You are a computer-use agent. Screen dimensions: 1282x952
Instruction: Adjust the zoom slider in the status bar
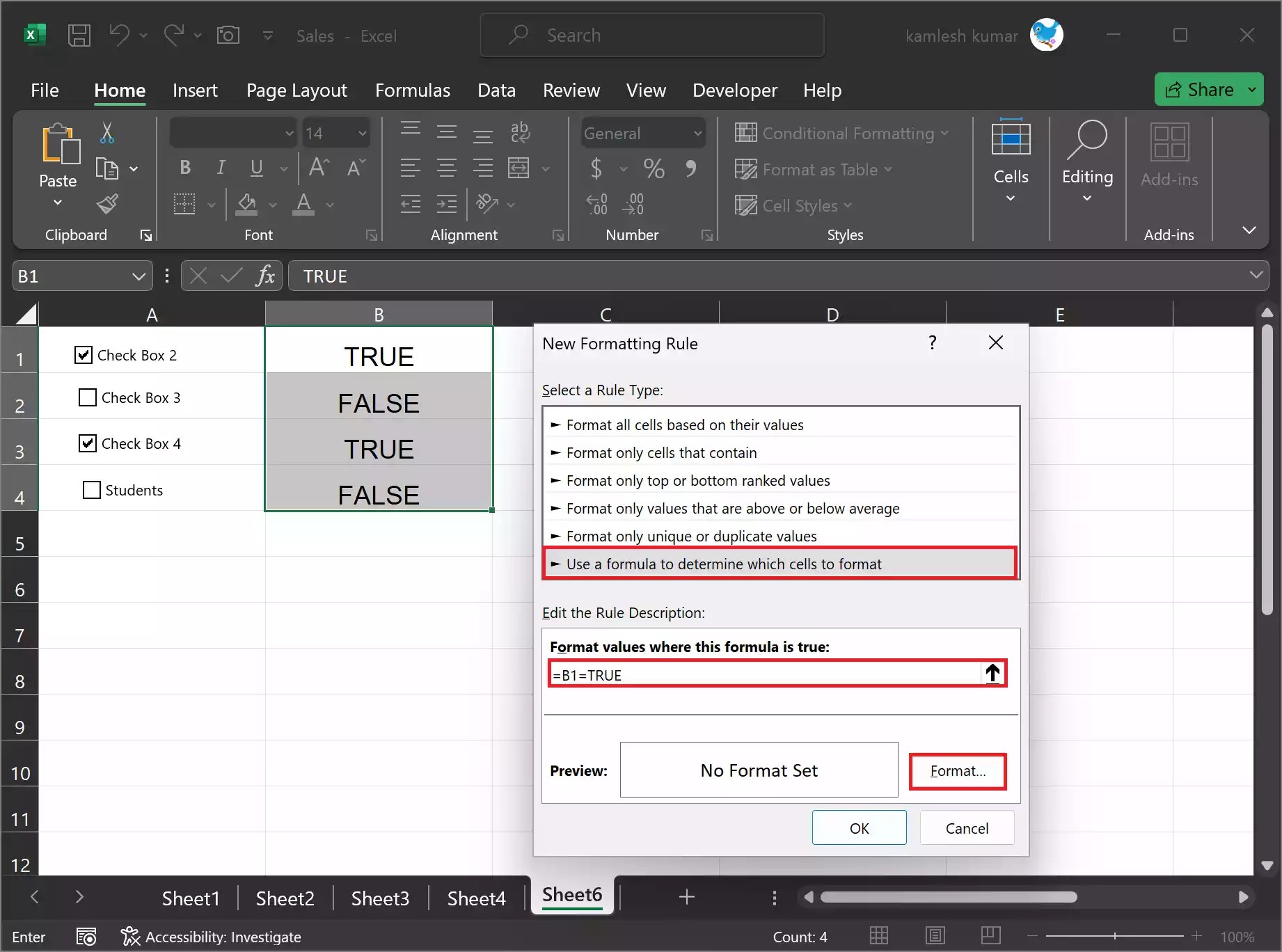click(1114, 937)
